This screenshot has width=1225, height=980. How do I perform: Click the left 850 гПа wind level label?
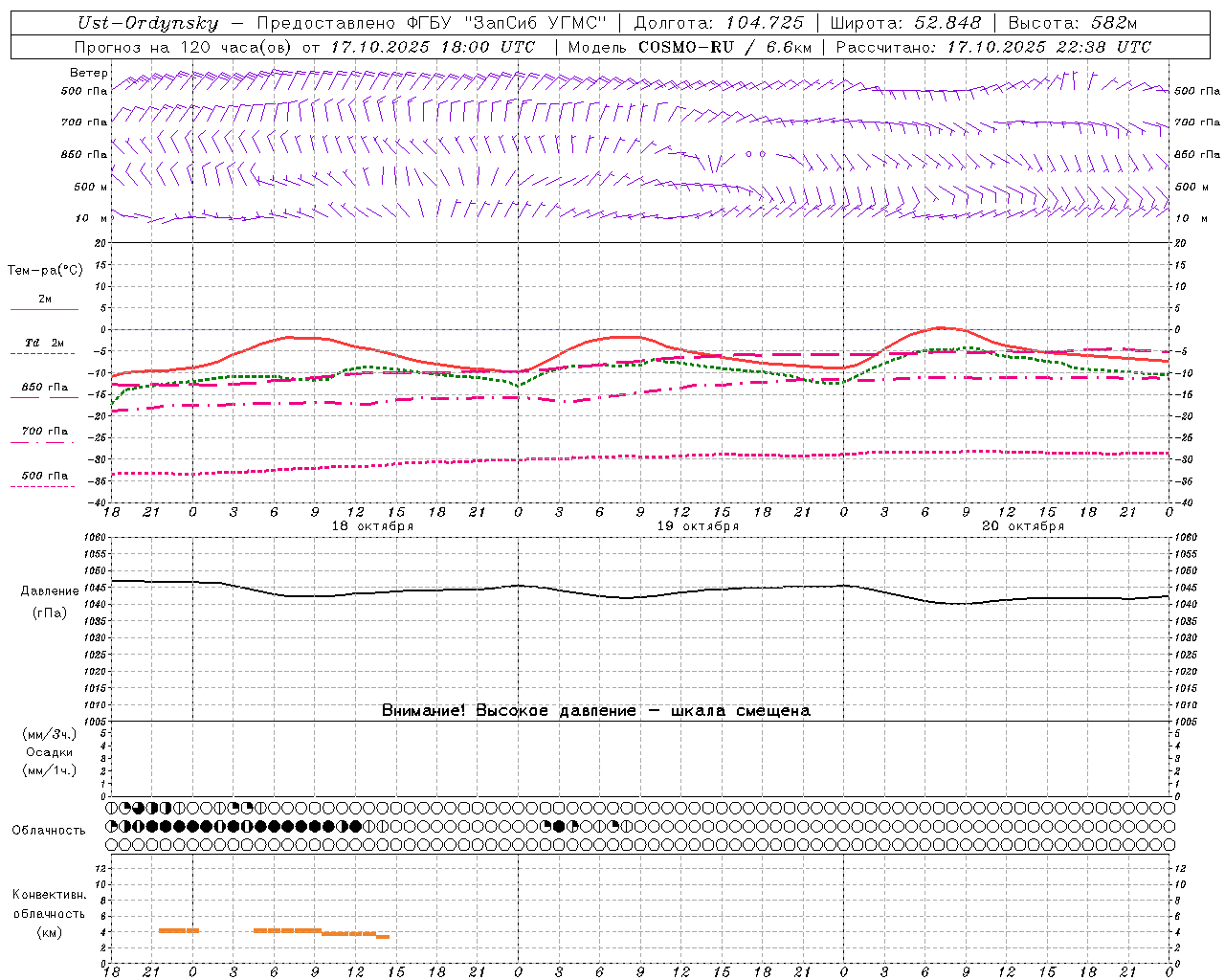pos(84,154)
